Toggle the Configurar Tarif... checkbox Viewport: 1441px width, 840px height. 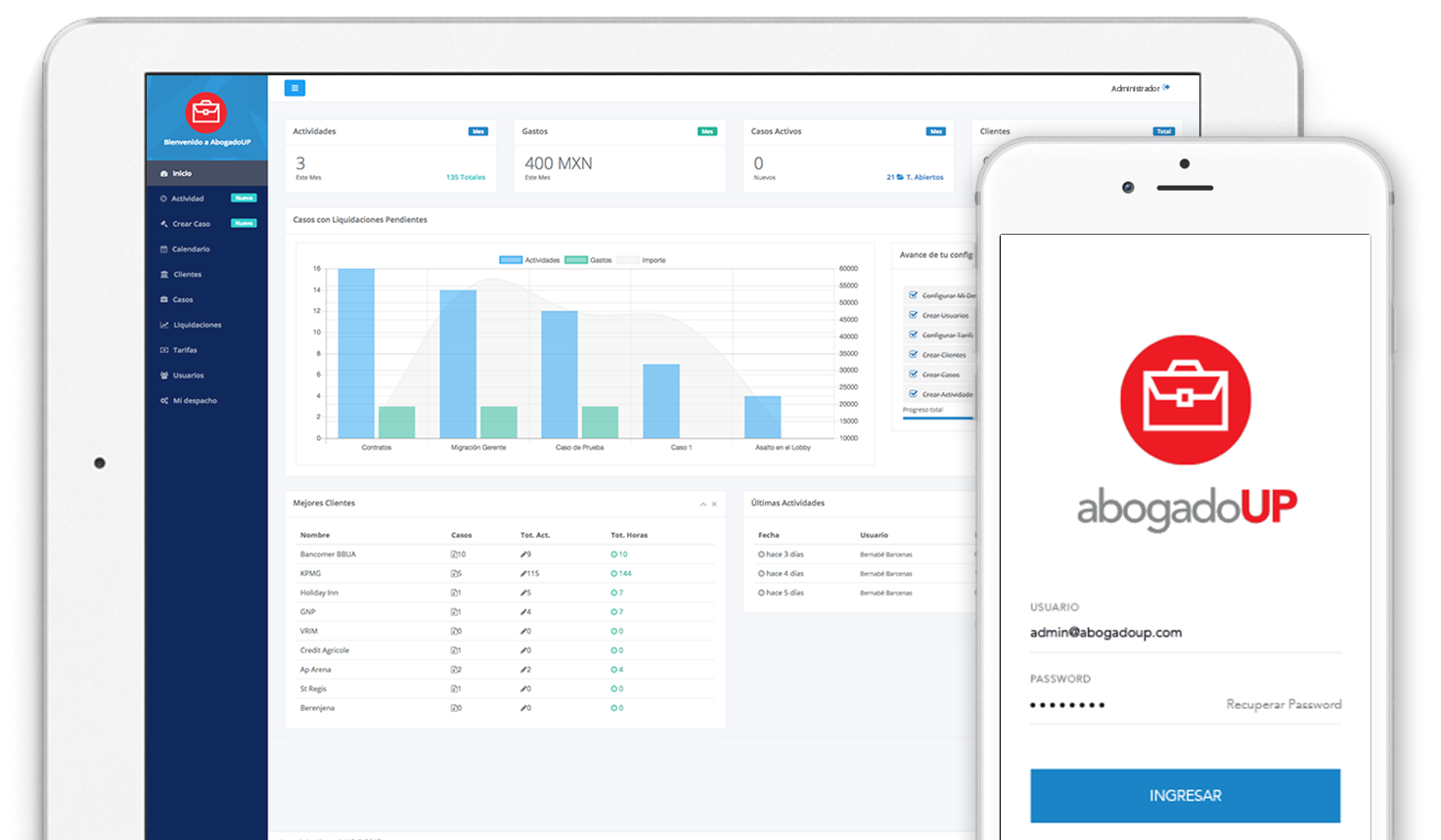(913, 334)
